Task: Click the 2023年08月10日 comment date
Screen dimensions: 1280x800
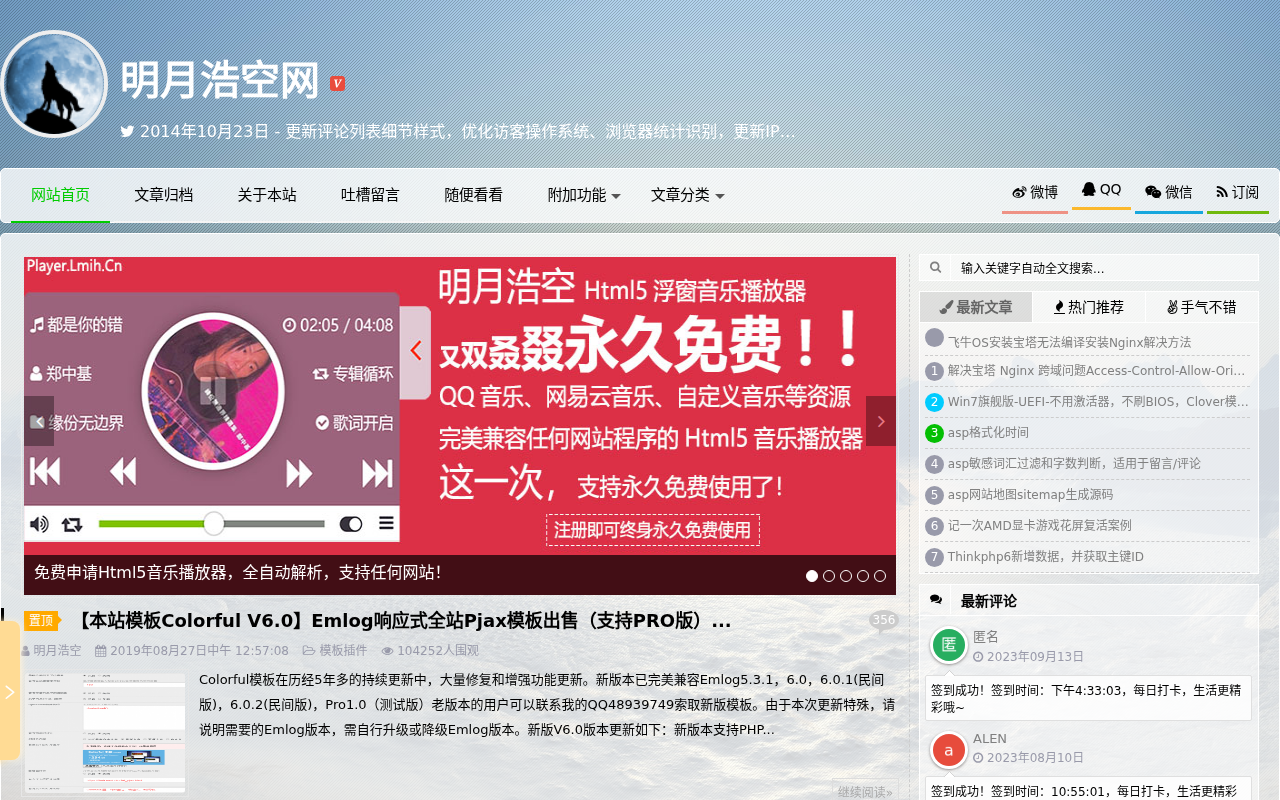Action: coord(1035,758)
